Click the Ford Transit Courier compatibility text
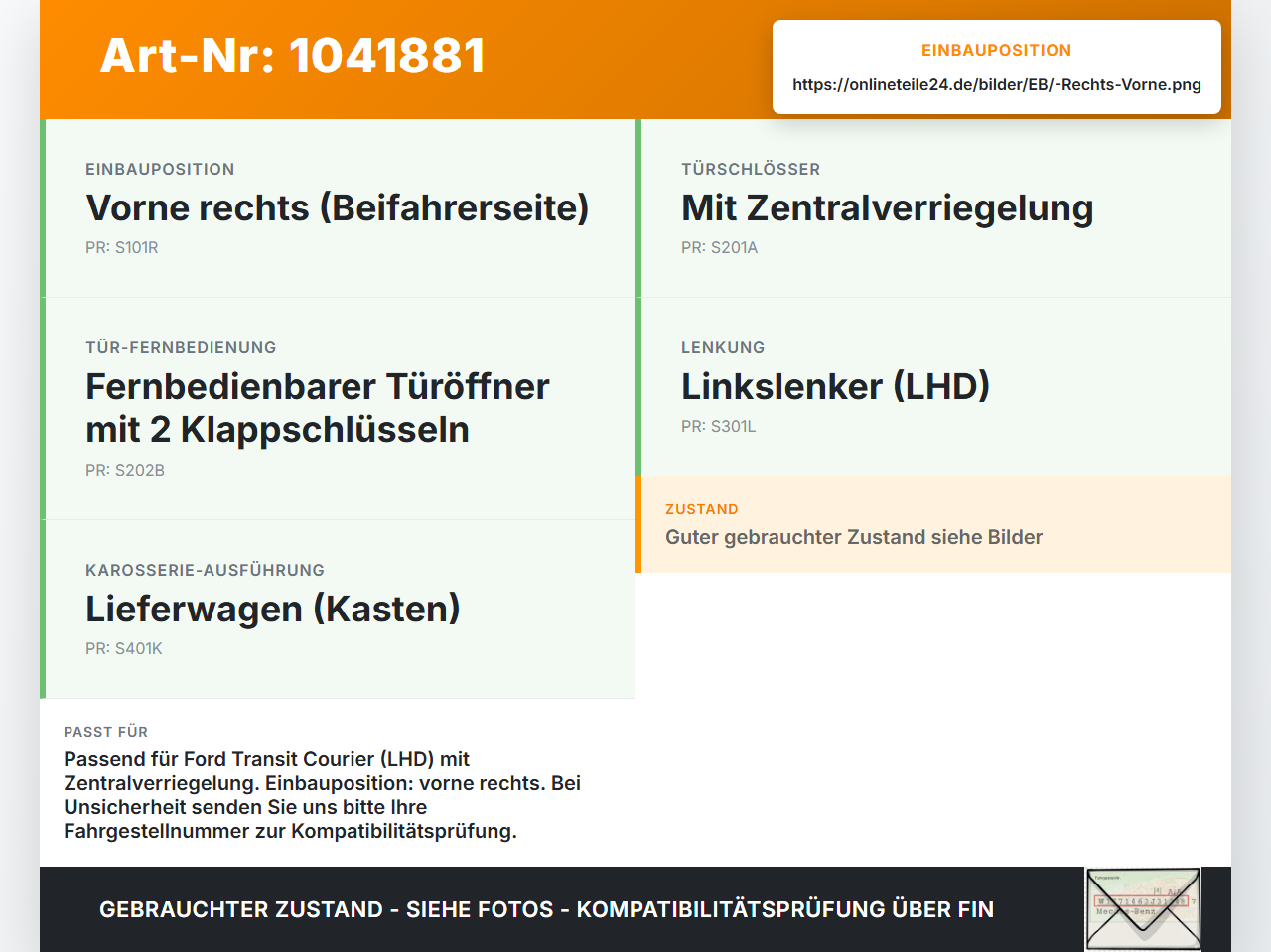The image size is (1271, 952). (323, 795)
